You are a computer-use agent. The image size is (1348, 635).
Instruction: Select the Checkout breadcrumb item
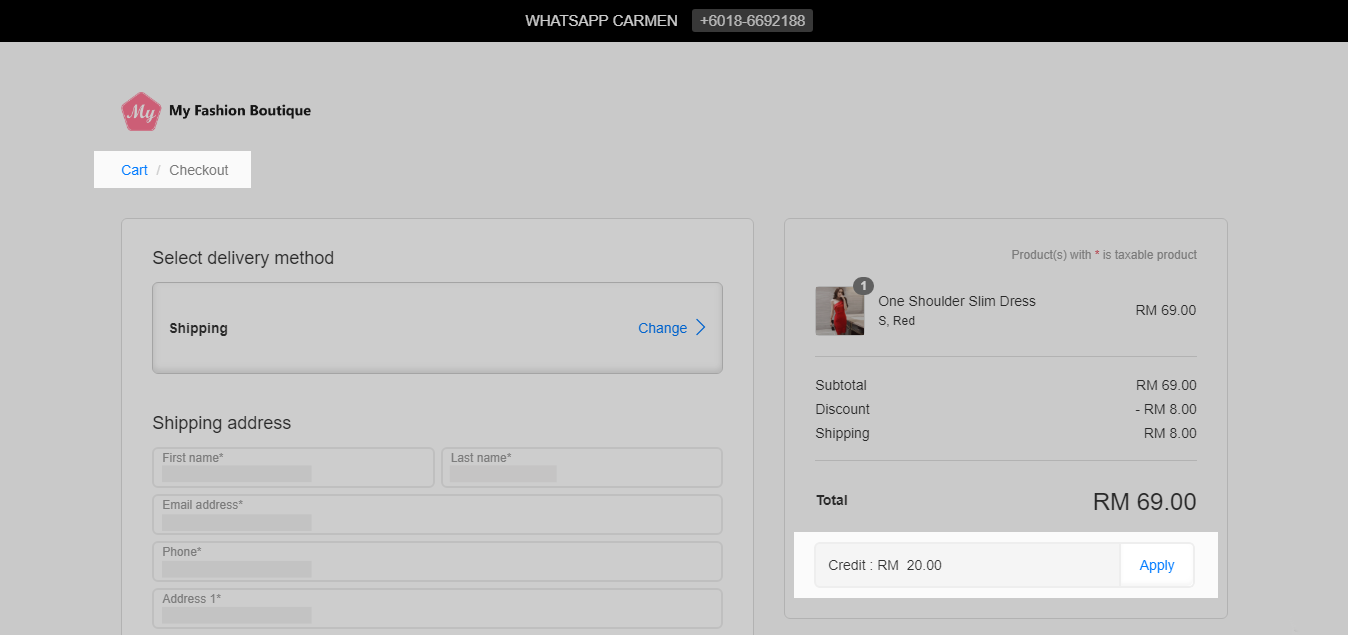tap(199, 170)
